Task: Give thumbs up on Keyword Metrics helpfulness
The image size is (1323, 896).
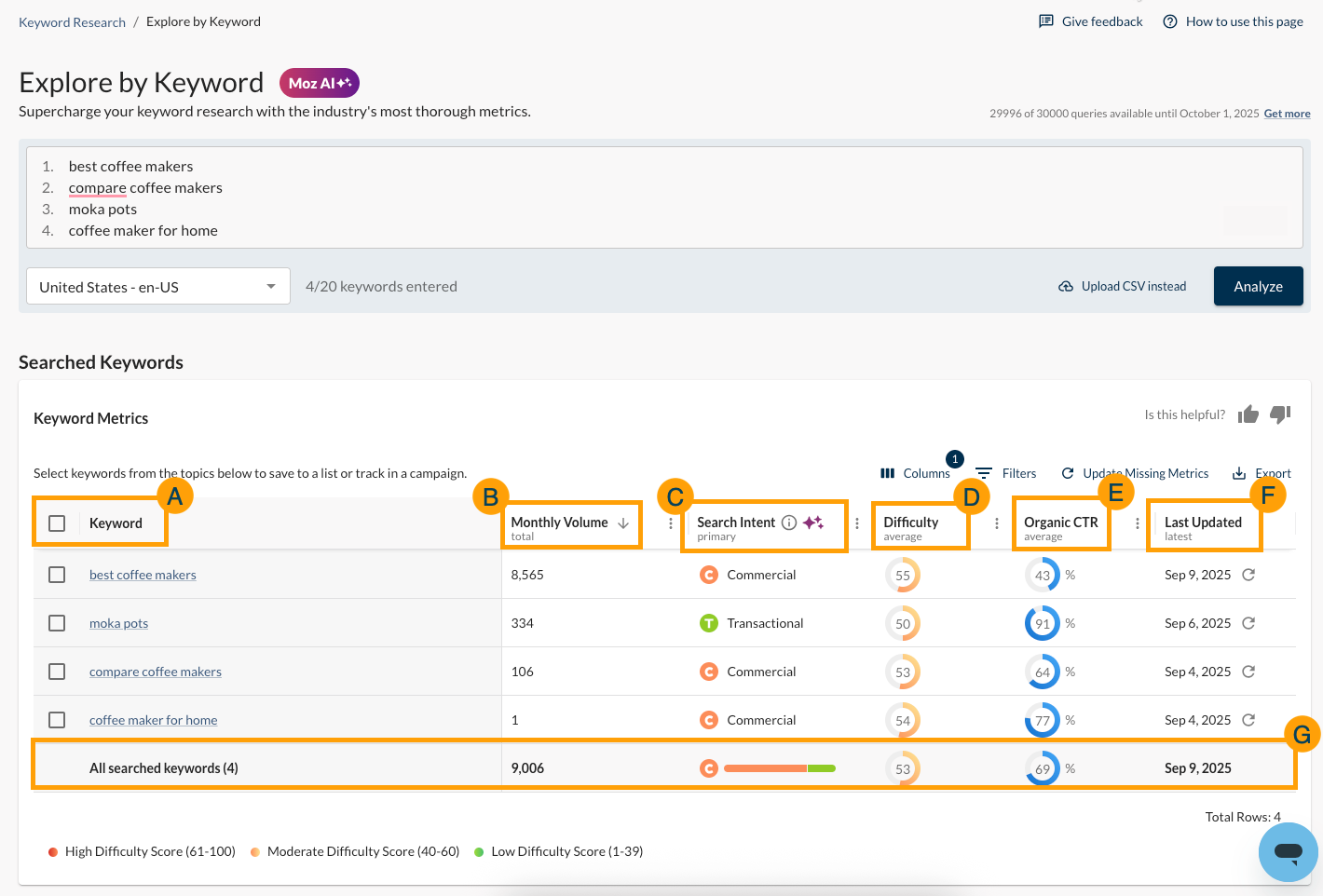Action: tap(1248, 414)
